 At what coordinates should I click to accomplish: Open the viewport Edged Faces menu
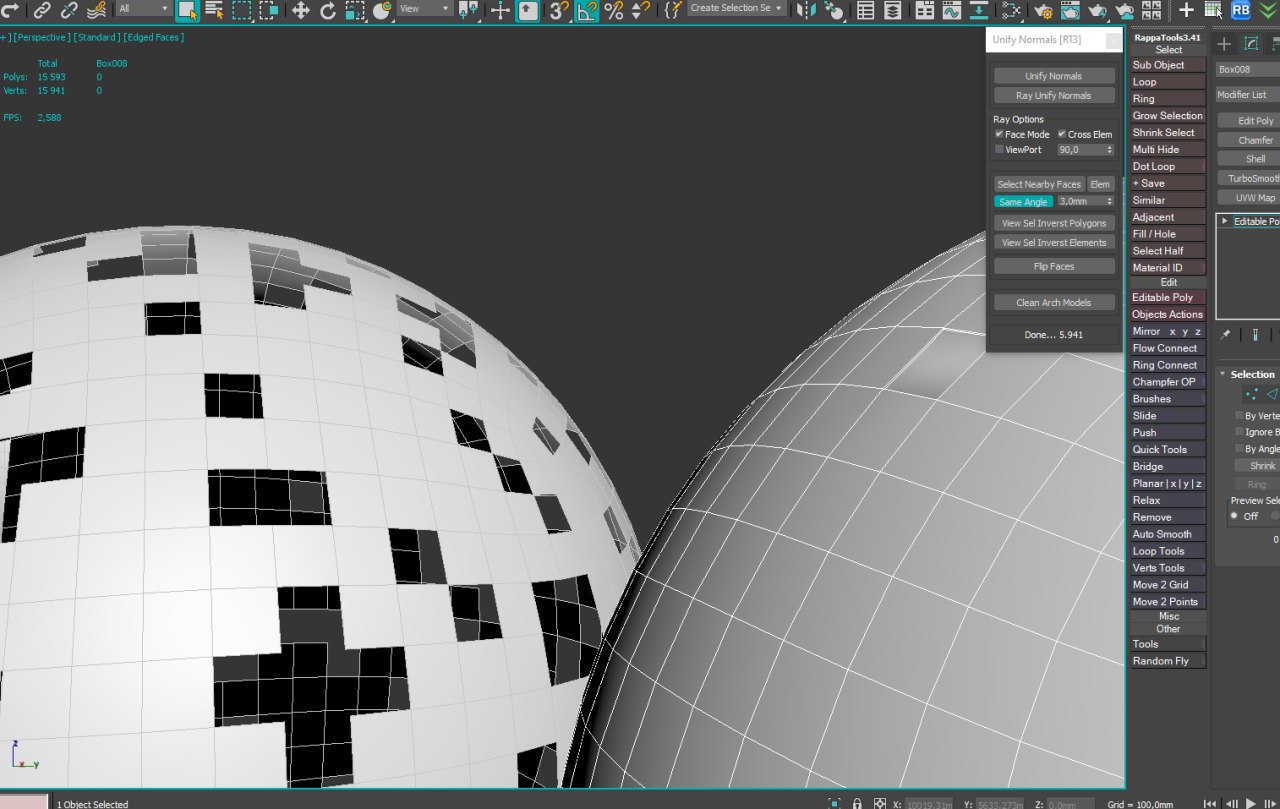point(153,37)
